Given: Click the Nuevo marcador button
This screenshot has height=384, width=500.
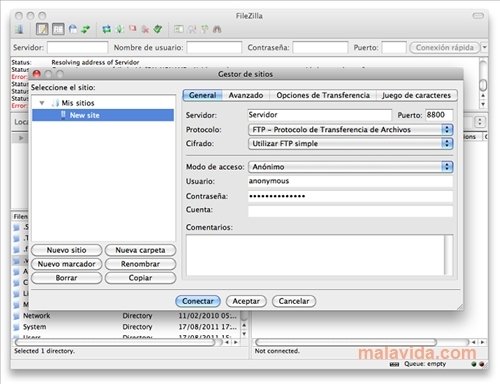Looking at the screenshot, I should pyautogui.click(x=67, y=264).
